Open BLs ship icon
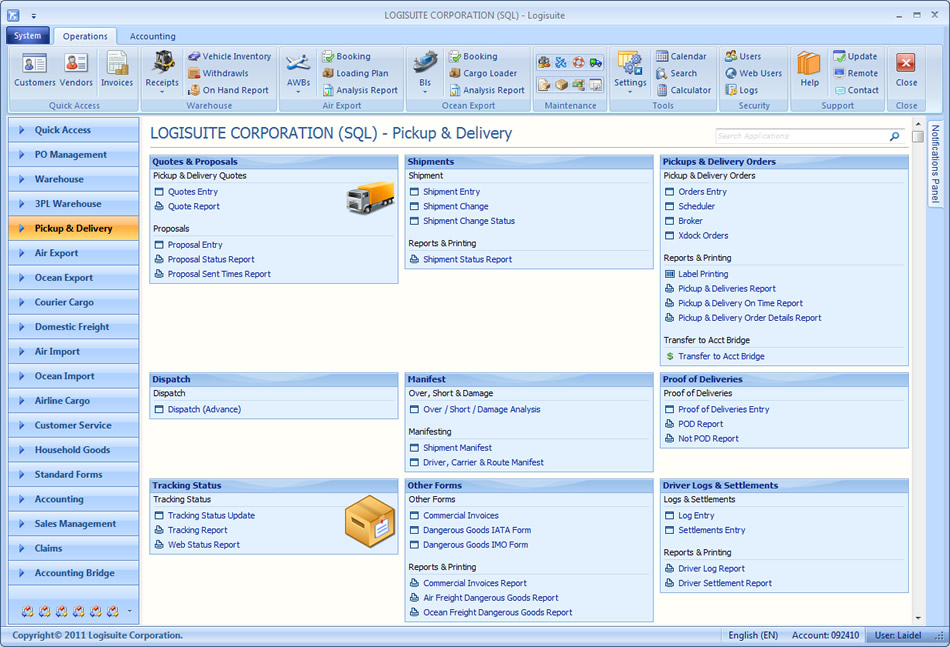 425,72
